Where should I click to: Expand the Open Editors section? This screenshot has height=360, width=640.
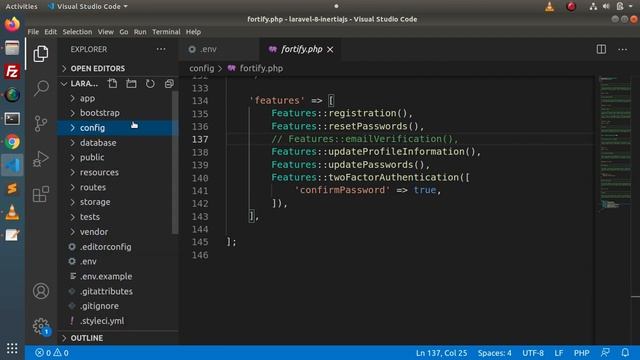[x=118, y=69]
